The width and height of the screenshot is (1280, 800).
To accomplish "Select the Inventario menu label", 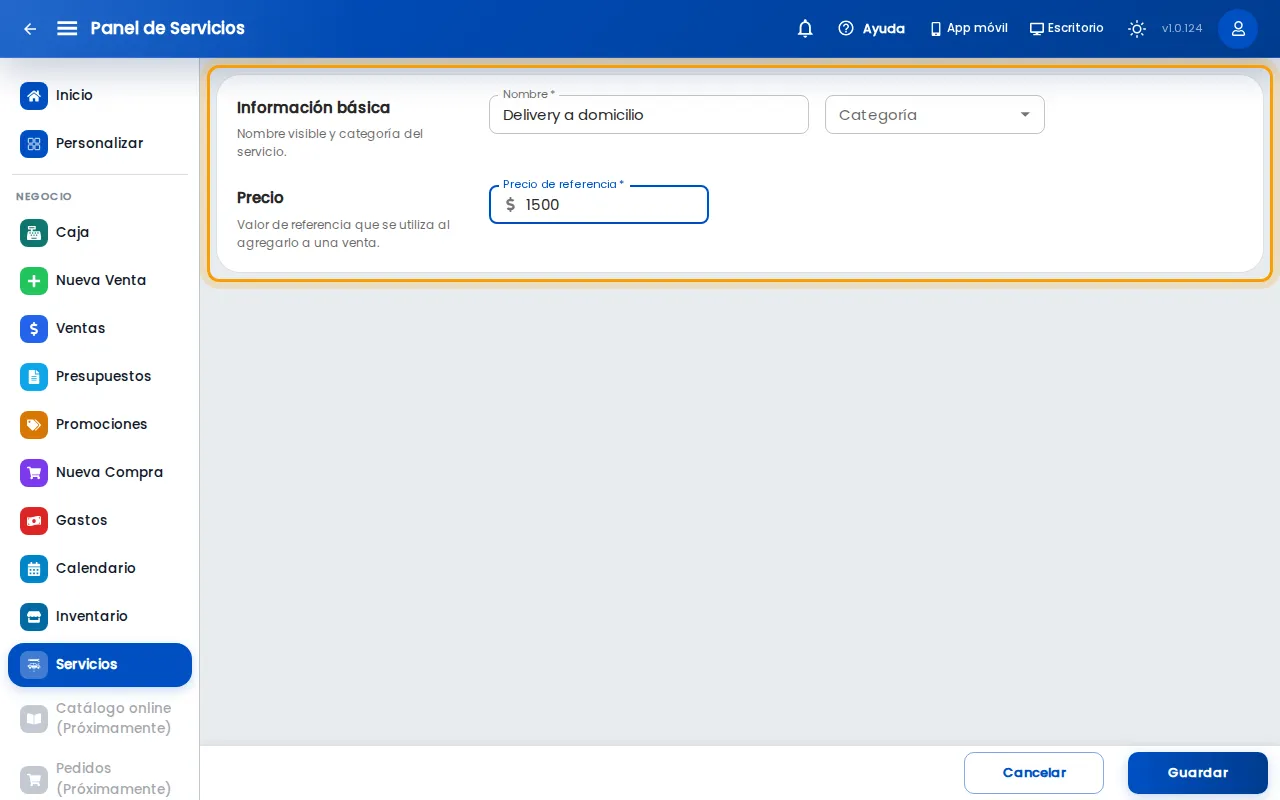I will 92,616.
